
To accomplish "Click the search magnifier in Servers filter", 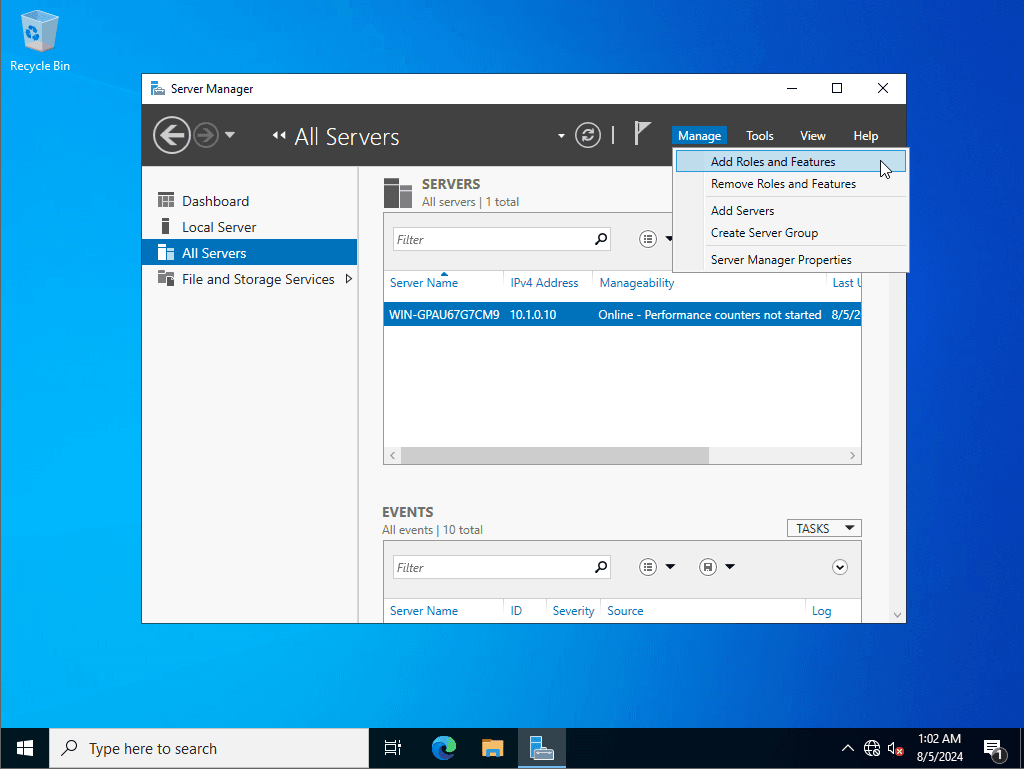I will tap(601, 239).
